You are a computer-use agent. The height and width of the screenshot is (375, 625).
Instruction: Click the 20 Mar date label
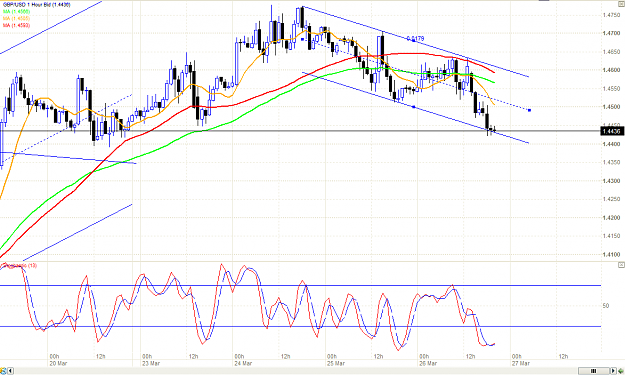pos(58,363)
